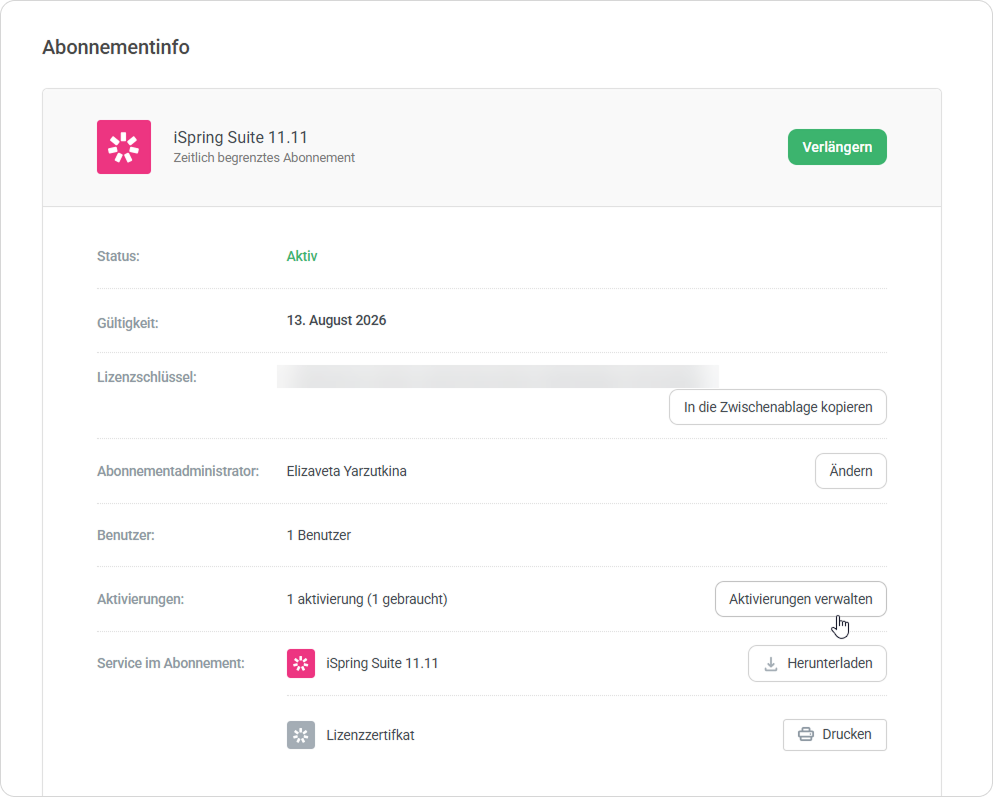Screen dimensions: 993x797
Task: Click the 'Abonnementadministrator:' label
Action: [178, 471]
